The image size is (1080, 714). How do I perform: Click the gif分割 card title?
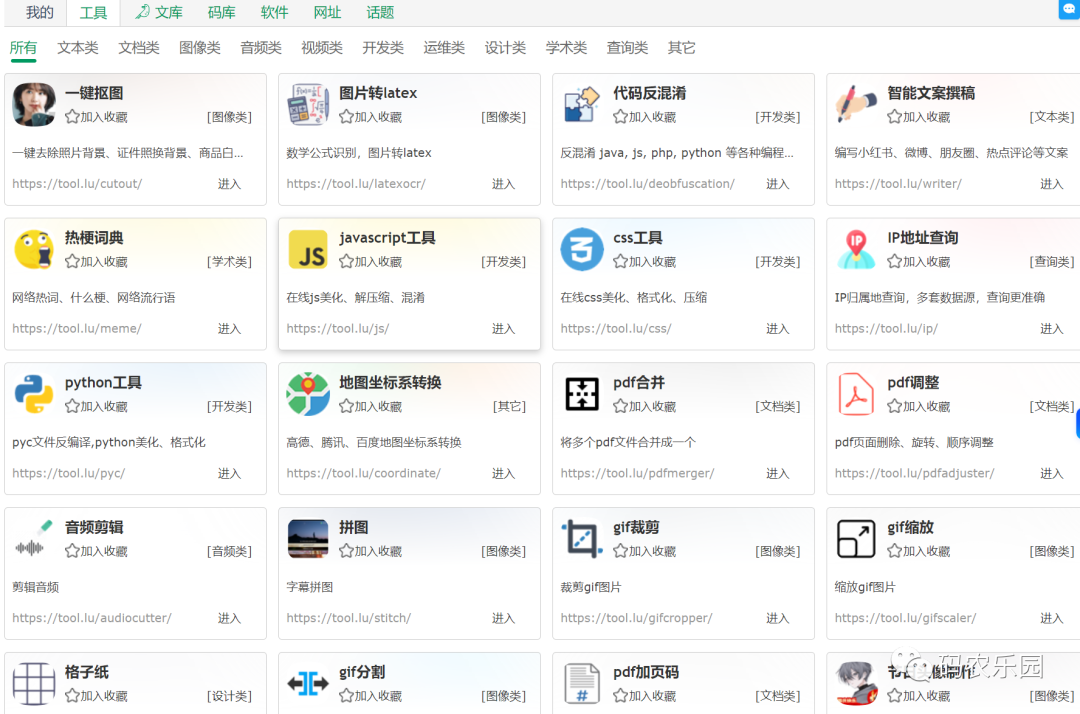[362, 672]
